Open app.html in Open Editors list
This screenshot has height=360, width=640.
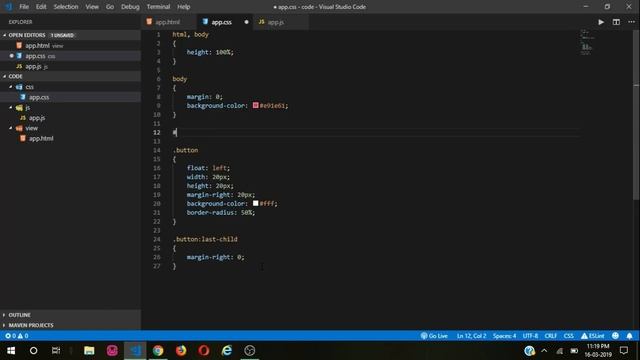(x=70, y=46)
